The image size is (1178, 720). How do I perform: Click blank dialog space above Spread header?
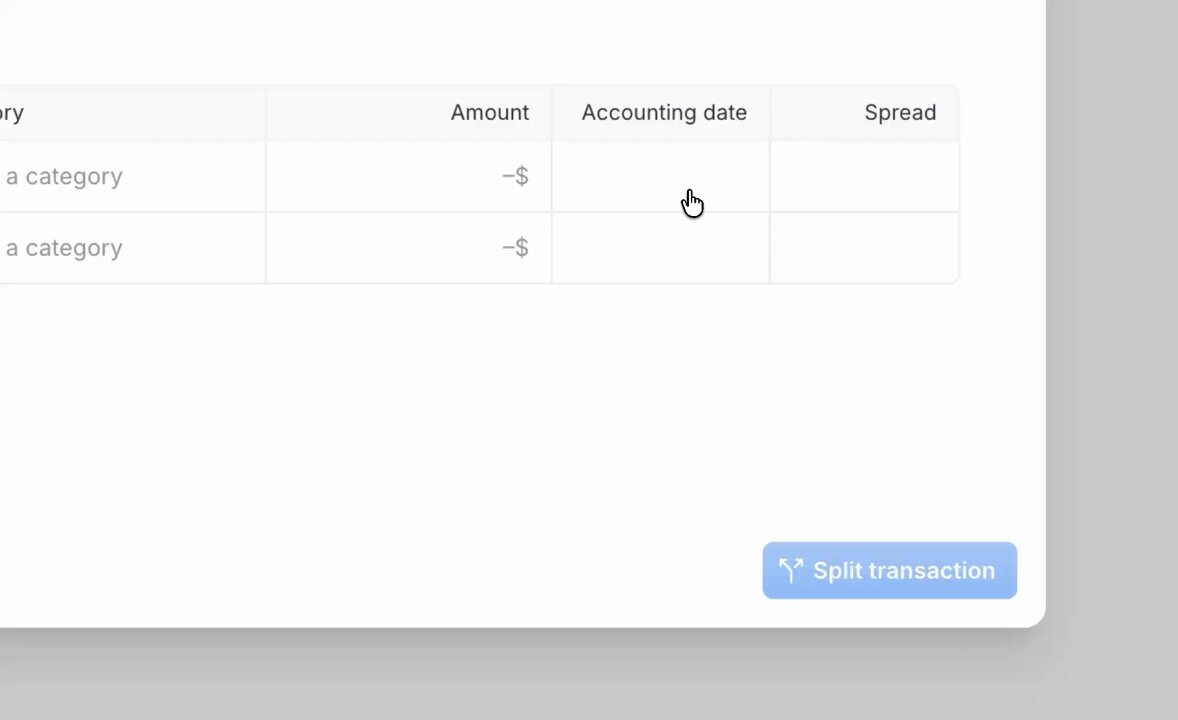tap(864, 41)
